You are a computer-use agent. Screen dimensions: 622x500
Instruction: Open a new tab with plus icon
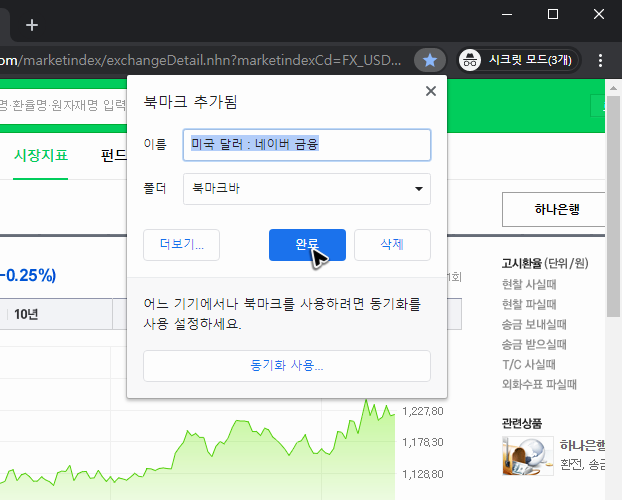point(32,25)
